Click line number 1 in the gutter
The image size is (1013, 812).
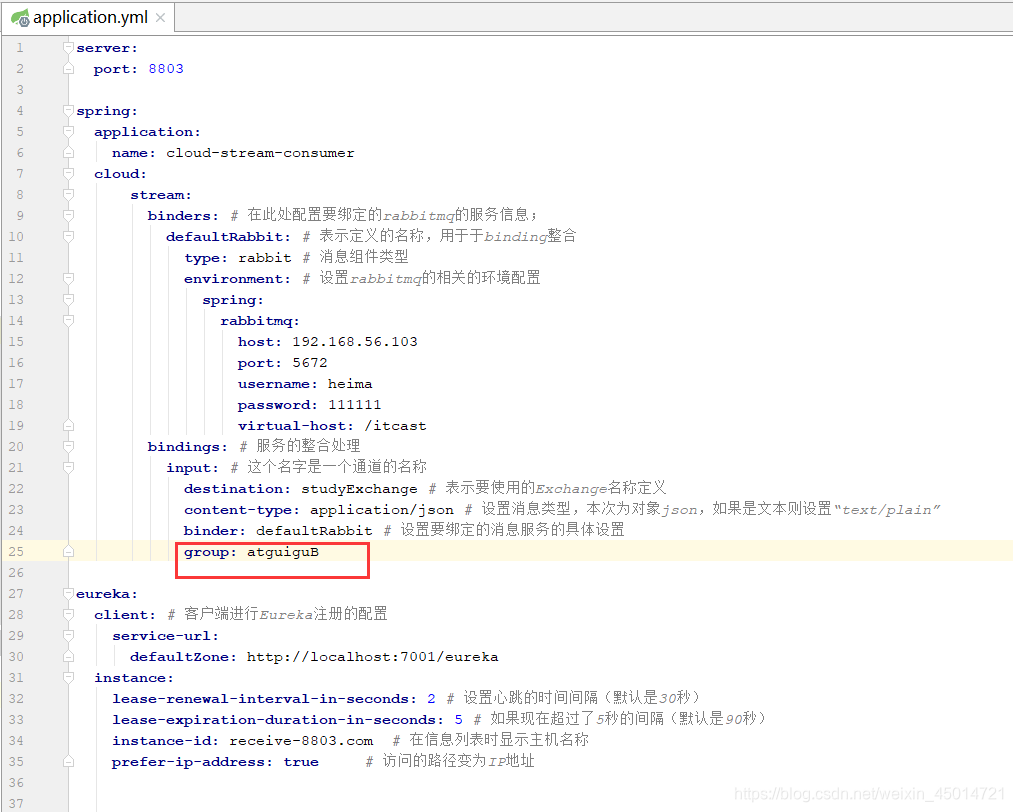point(20,48)
